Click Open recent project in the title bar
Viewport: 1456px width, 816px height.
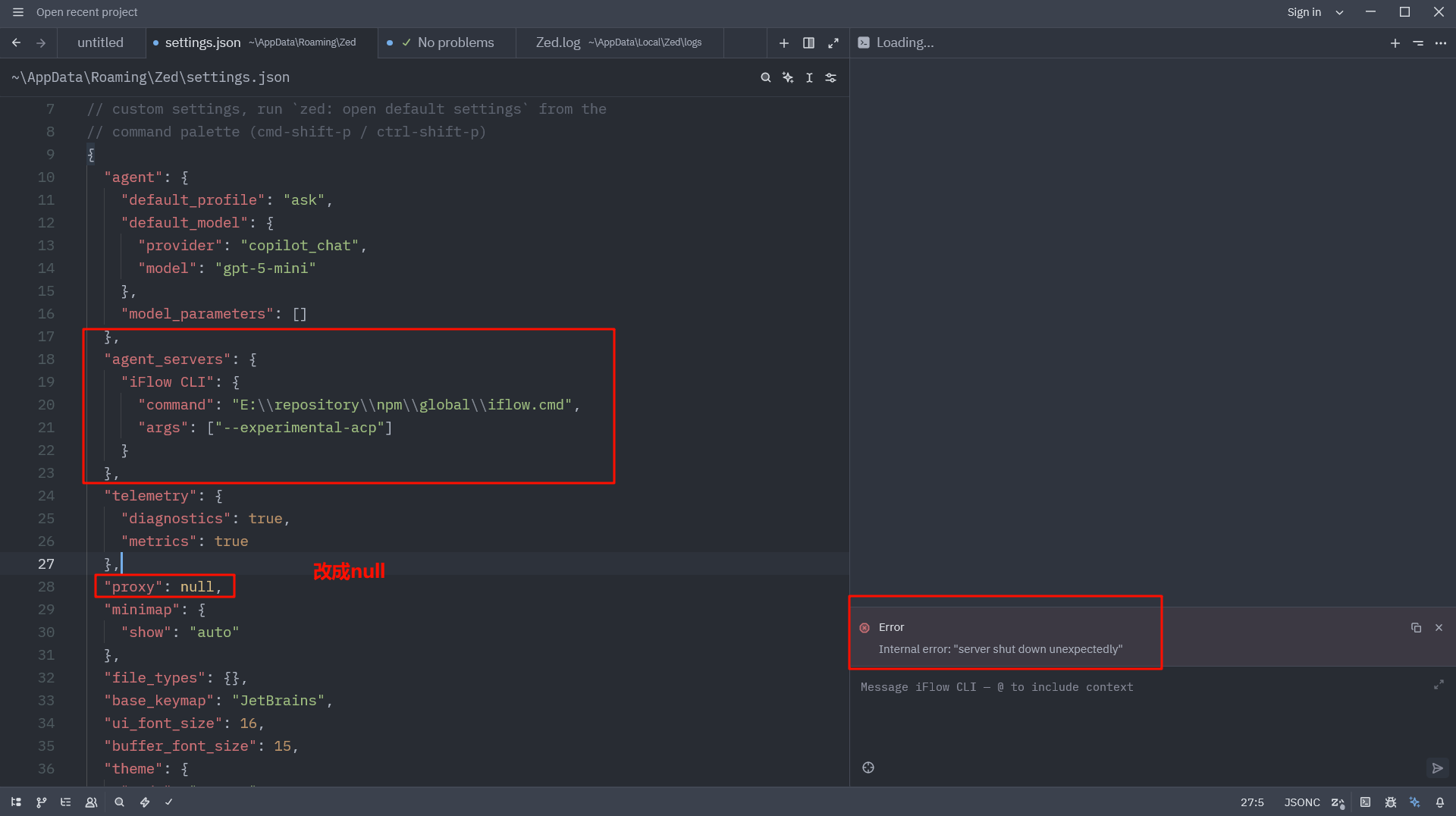click(x=87, y=12)
